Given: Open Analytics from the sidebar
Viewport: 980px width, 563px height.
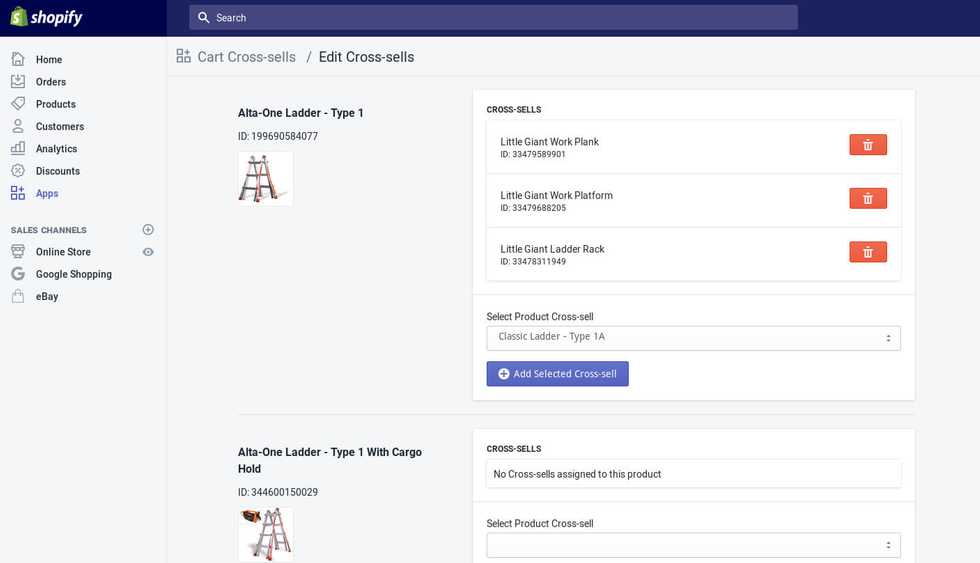Looking at the screenshot, I should pos(56,149).
